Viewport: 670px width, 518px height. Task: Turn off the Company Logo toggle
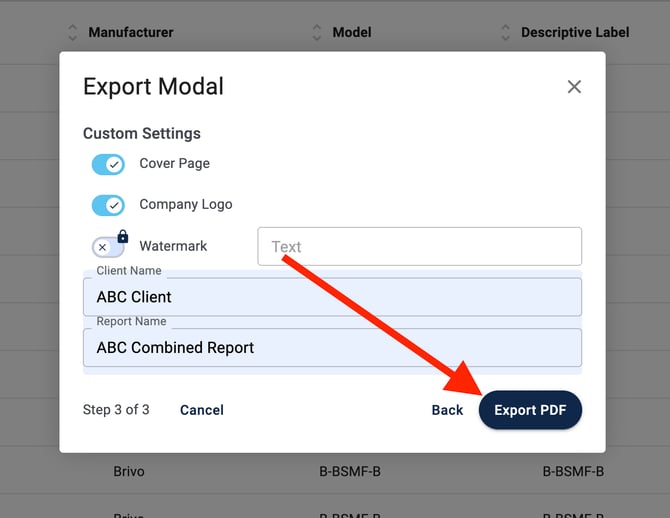coord(108,205)
